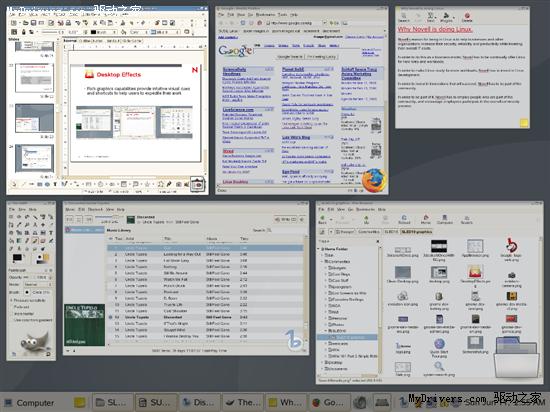Open the Tools menu in Firefox
550x412 pixels.
pyautogui.click(x=282, y=15)
